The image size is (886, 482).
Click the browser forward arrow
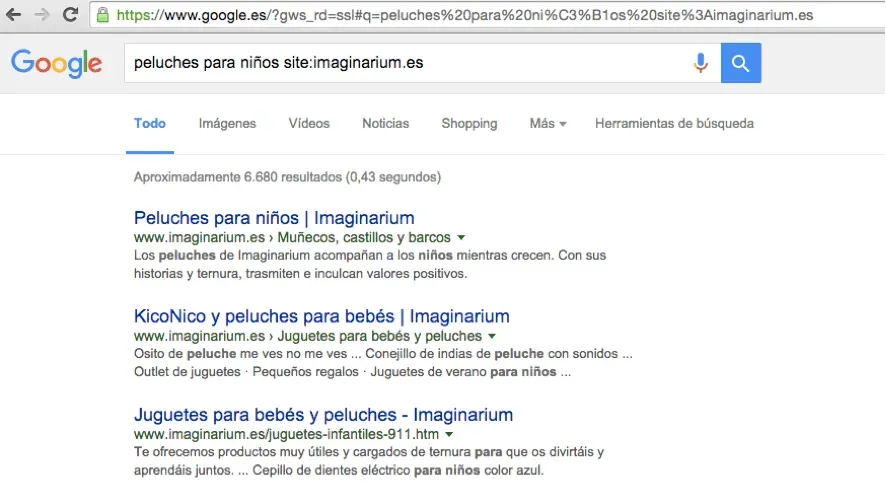42,15
